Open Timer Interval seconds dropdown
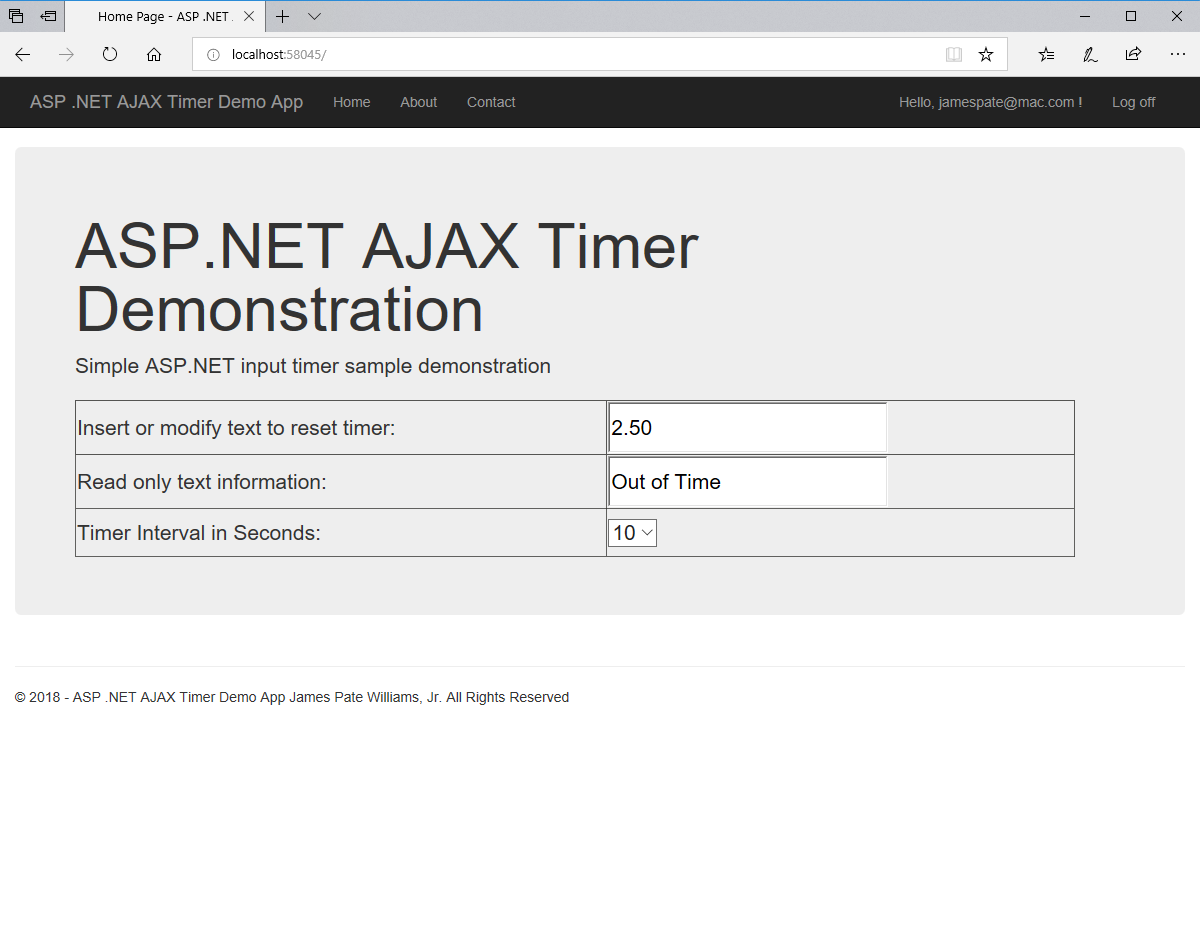Image resolution: width=1200 pixels, height=932 pixels. click(632, 533)
